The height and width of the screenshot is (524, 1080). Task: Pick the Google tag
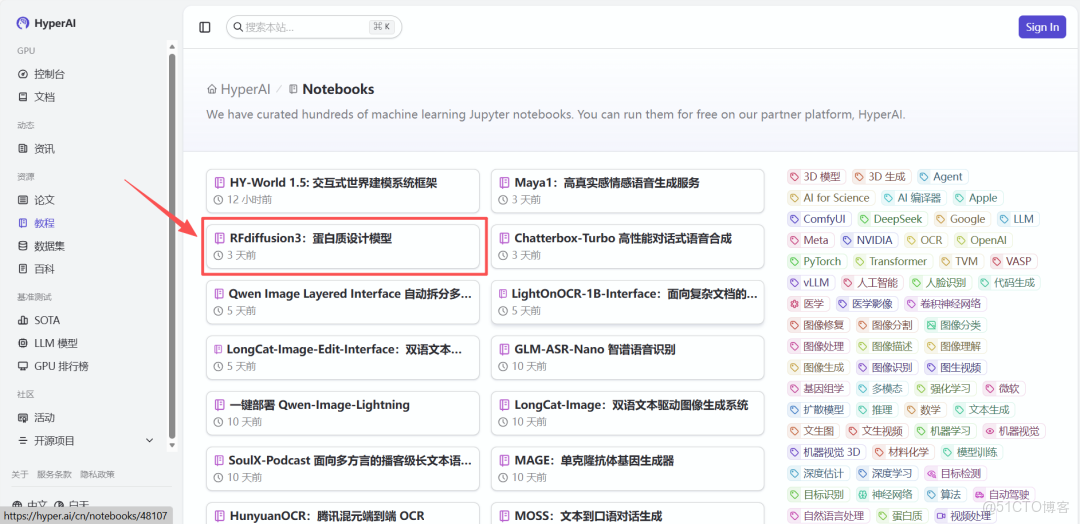pos(962,219)
